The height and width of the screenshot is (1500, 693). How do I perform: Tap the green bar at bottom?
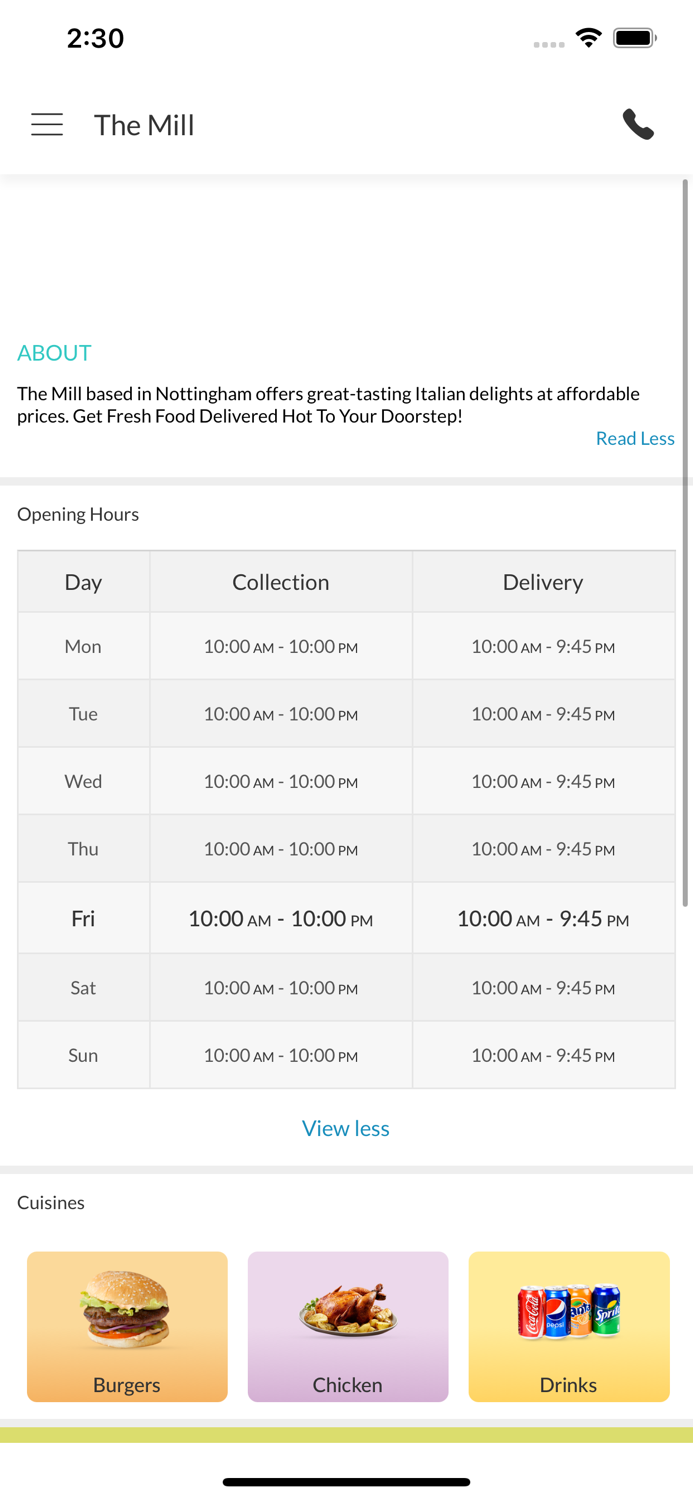pos(346,1435)
